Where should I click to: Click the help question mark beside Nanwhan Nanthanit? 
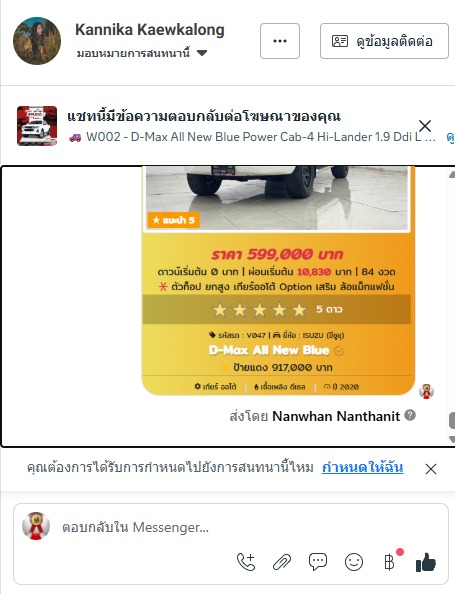pos(410,415)
